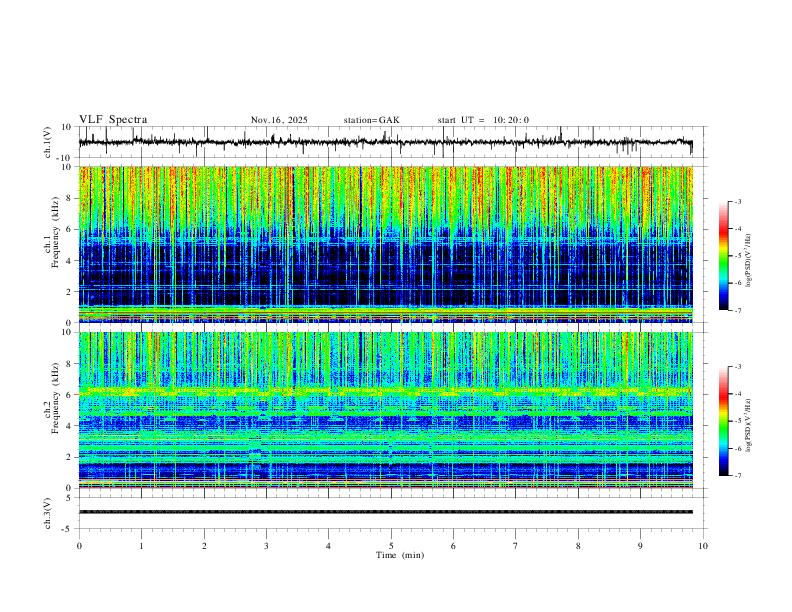Click the ch.3 flat signal trace
The image size is (792, 612).
point(386,512)
